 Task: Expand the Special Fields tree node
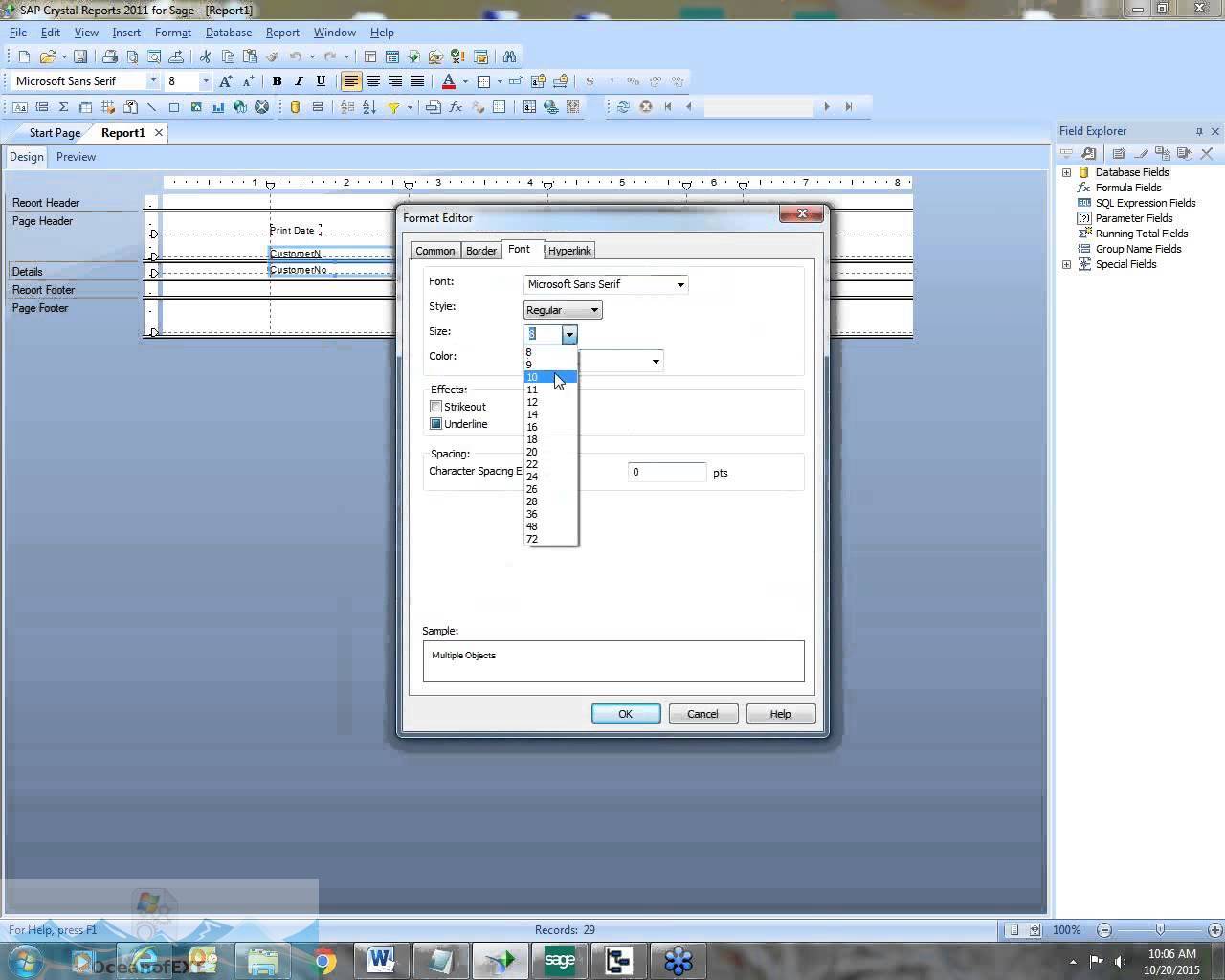point(1066,264)
